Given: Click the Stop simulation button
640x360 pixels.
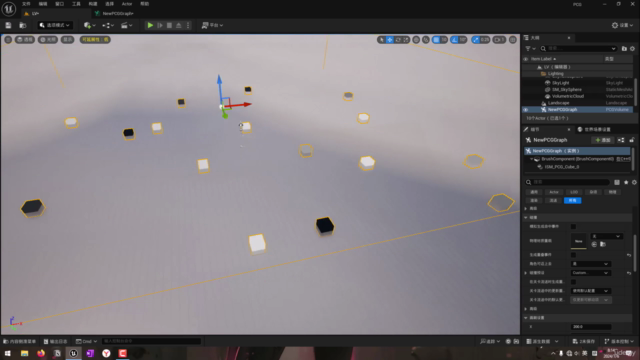Looking at the screenshot, I should 169,25.
